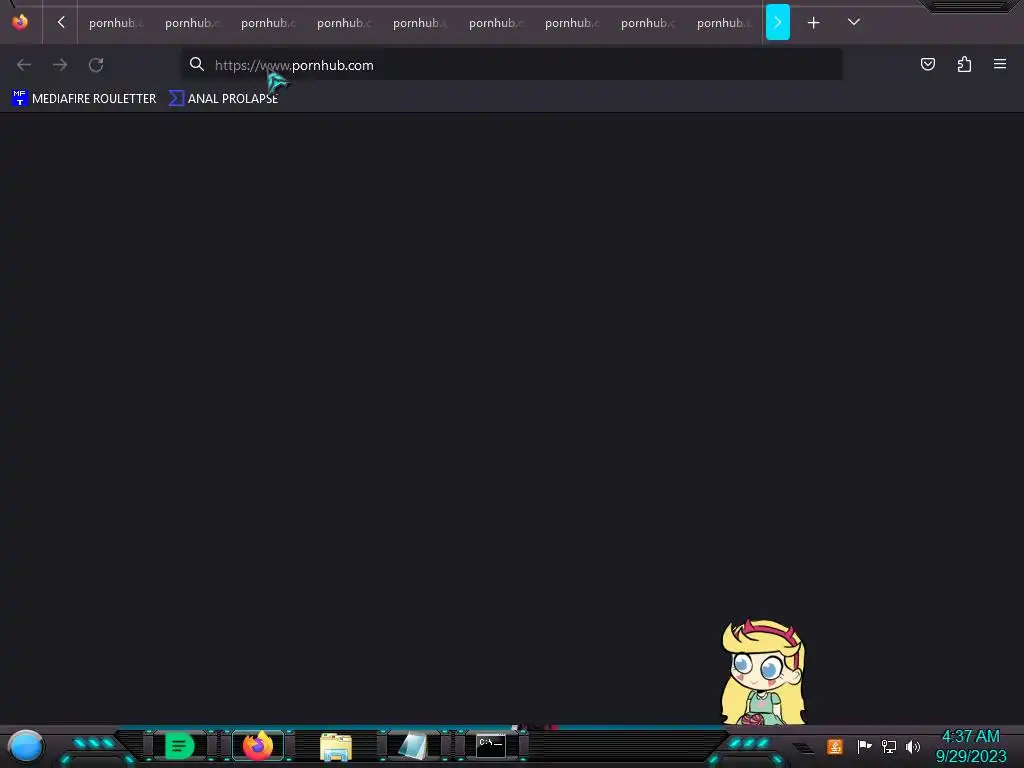Open the Start menu orb
The width and height of the screenshot is (1024, 768).
(x=26, y=746)
